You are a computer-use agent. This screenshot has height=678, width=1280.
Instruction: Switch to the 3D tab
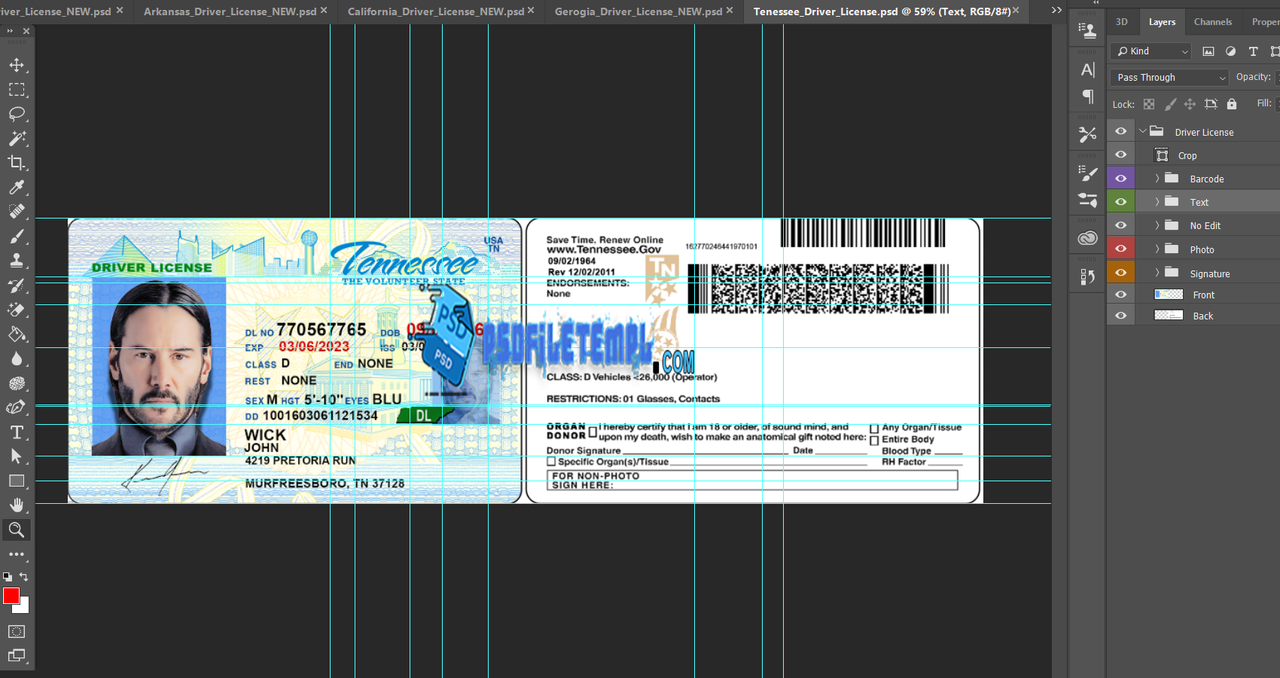click(1122, 22)
